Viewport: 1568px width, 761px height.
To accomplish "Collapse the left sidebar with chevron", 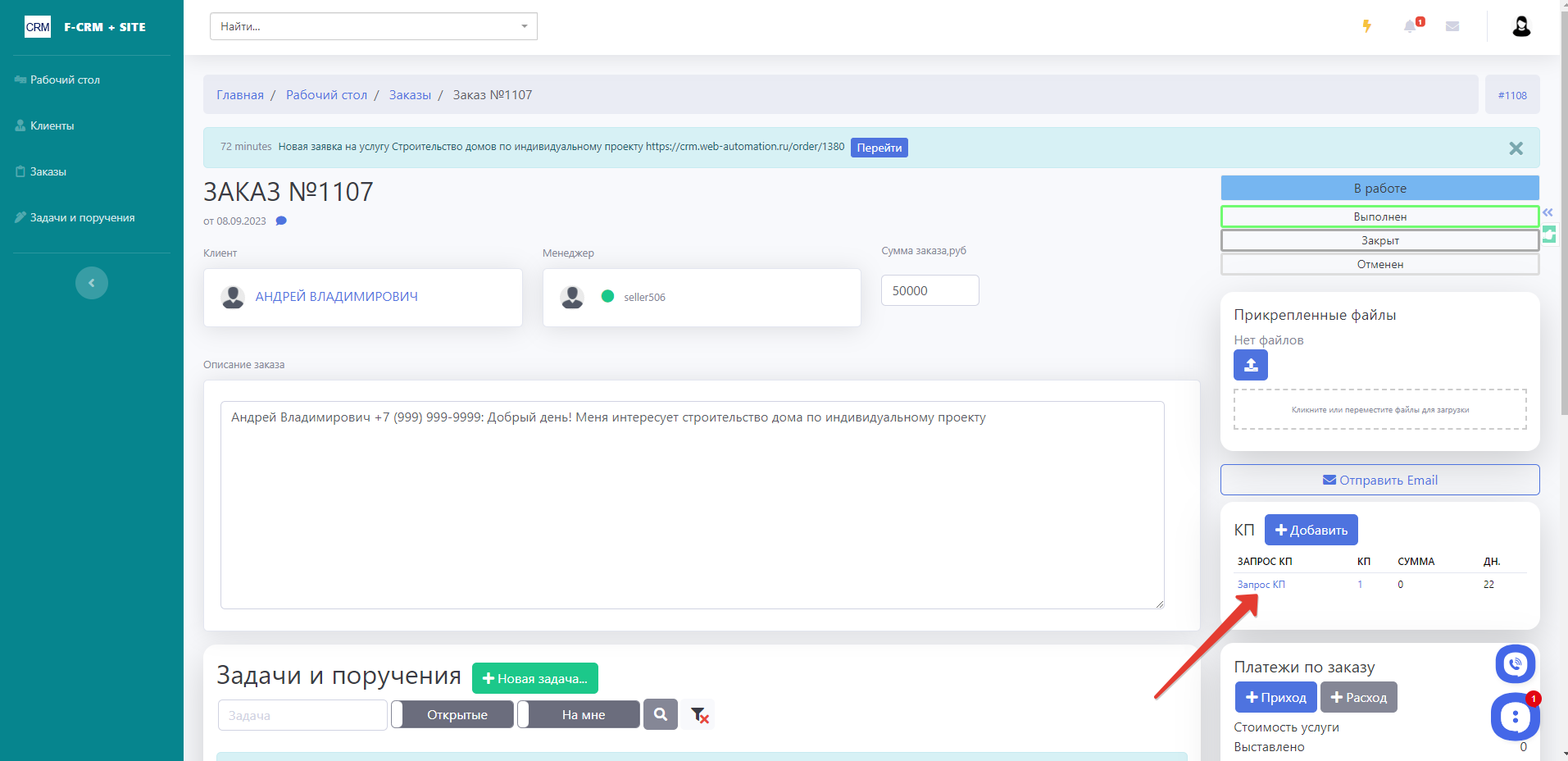I will (92, 283).
